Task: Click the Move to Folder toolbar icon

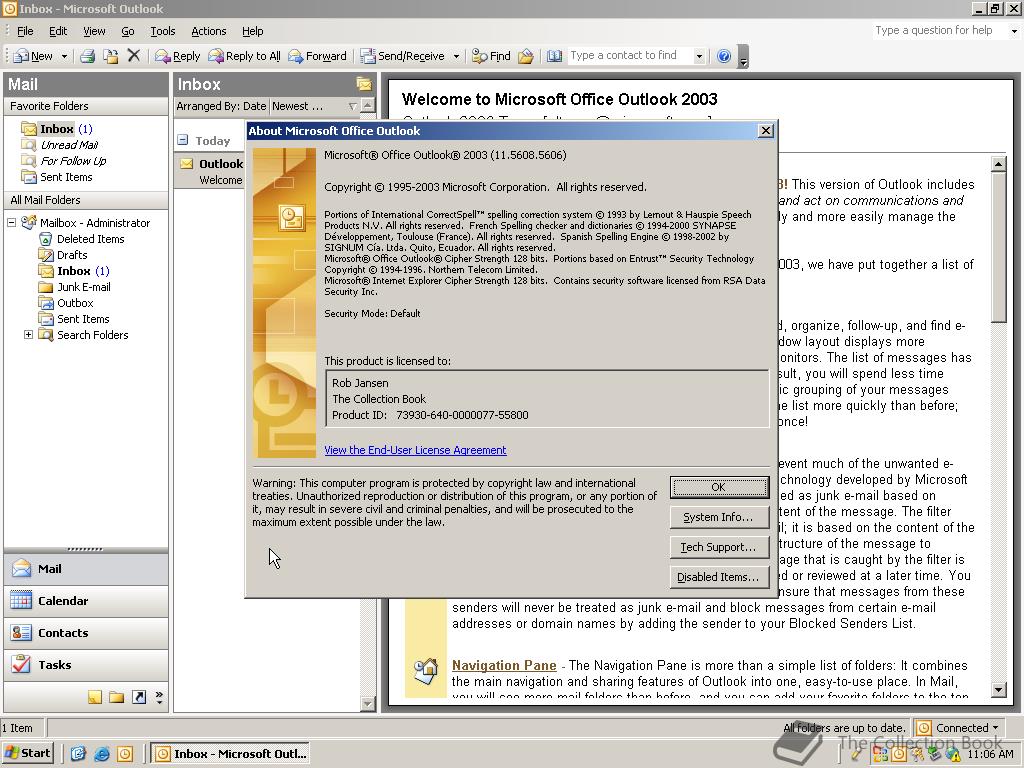Action: 110,56
